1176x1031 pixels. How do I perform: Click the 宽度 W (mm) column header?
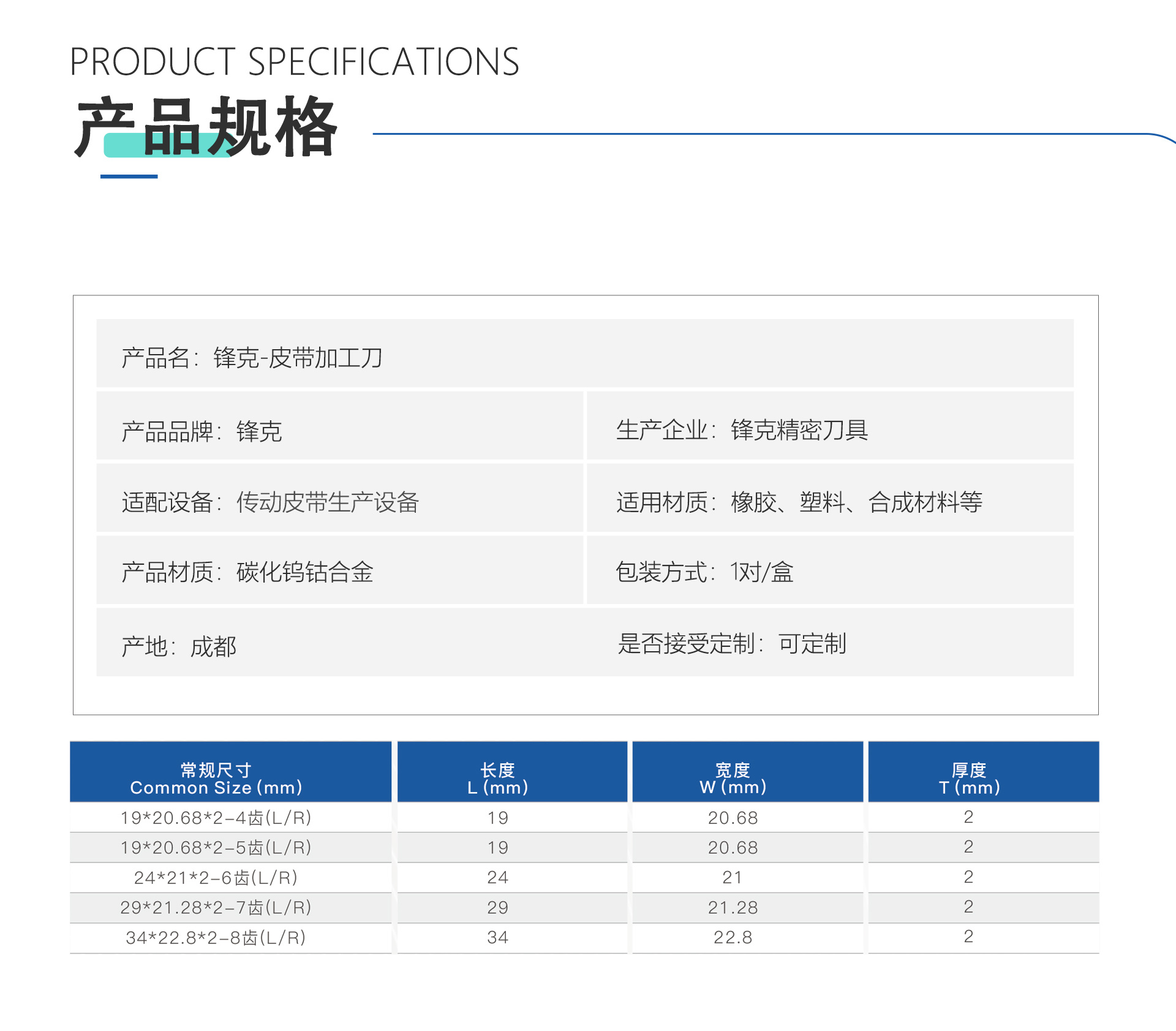[x=747, y=772]
